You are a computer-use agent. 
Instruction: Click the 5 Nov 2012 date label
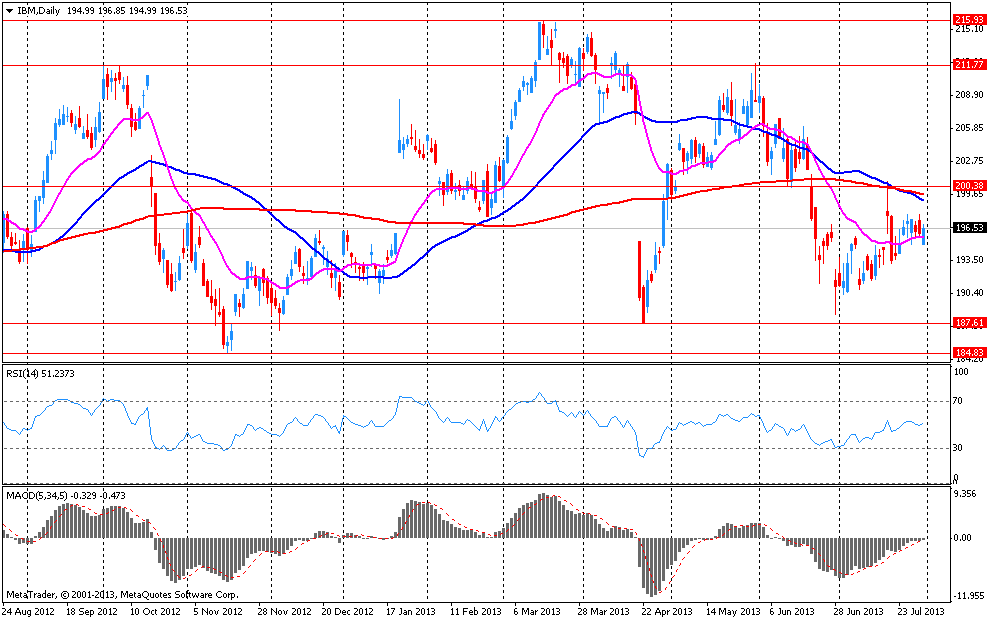pos(218,612)
